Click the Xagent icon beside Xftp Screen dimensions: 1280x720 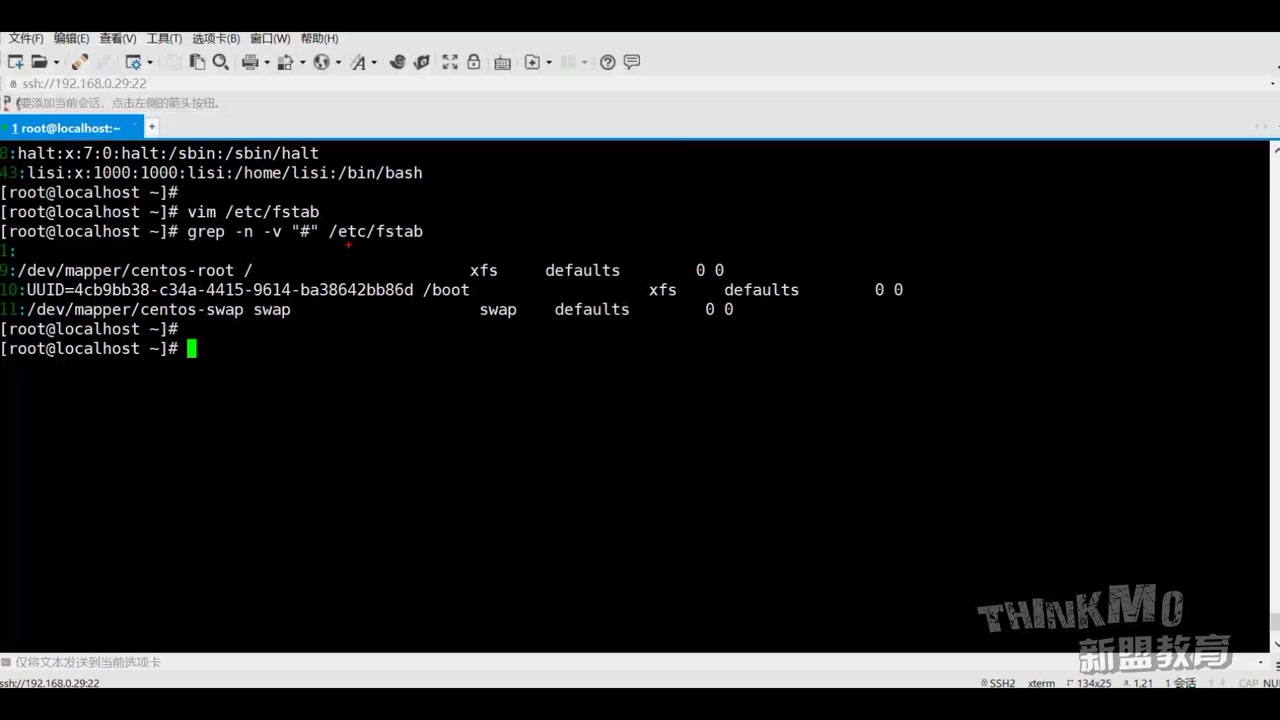(x=421, y=62)
